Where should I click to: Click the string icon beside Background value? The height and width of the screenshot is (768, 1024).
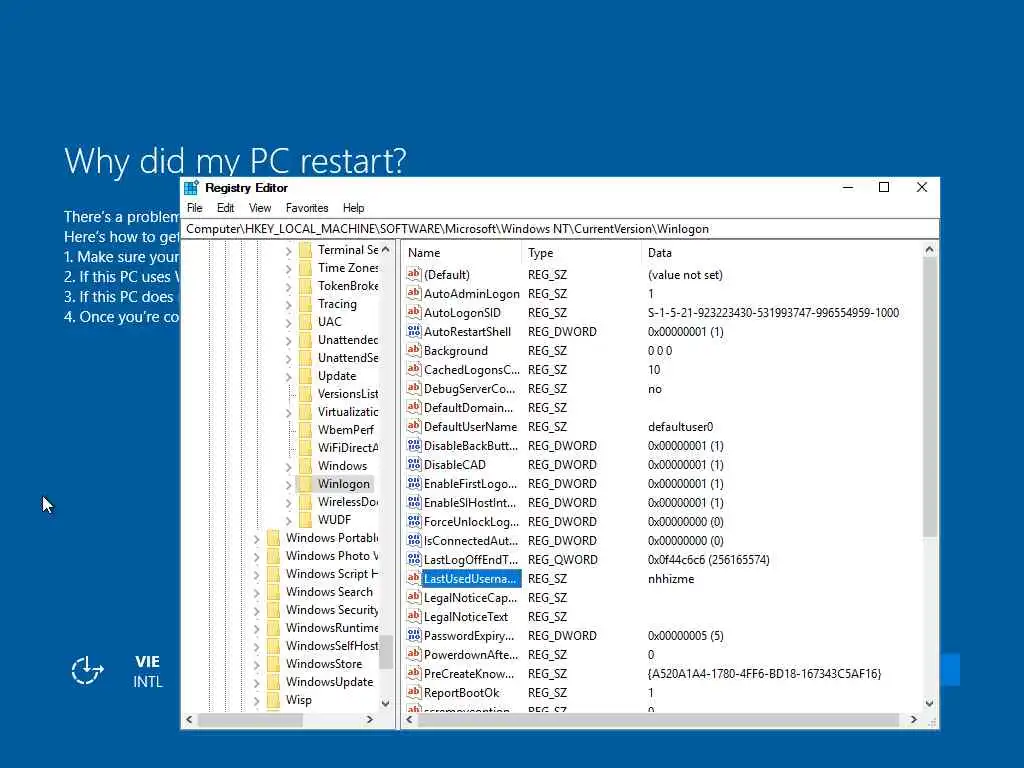point(413,350)
